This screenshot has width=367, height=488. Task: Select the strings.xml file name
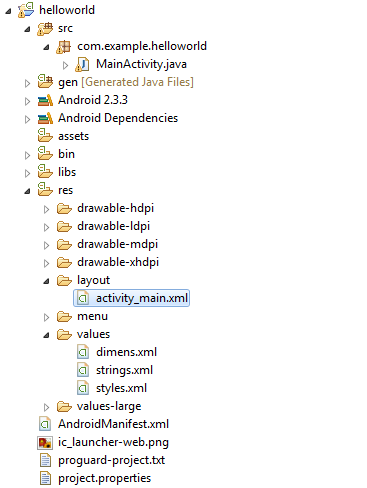click(x=124, y=370)
